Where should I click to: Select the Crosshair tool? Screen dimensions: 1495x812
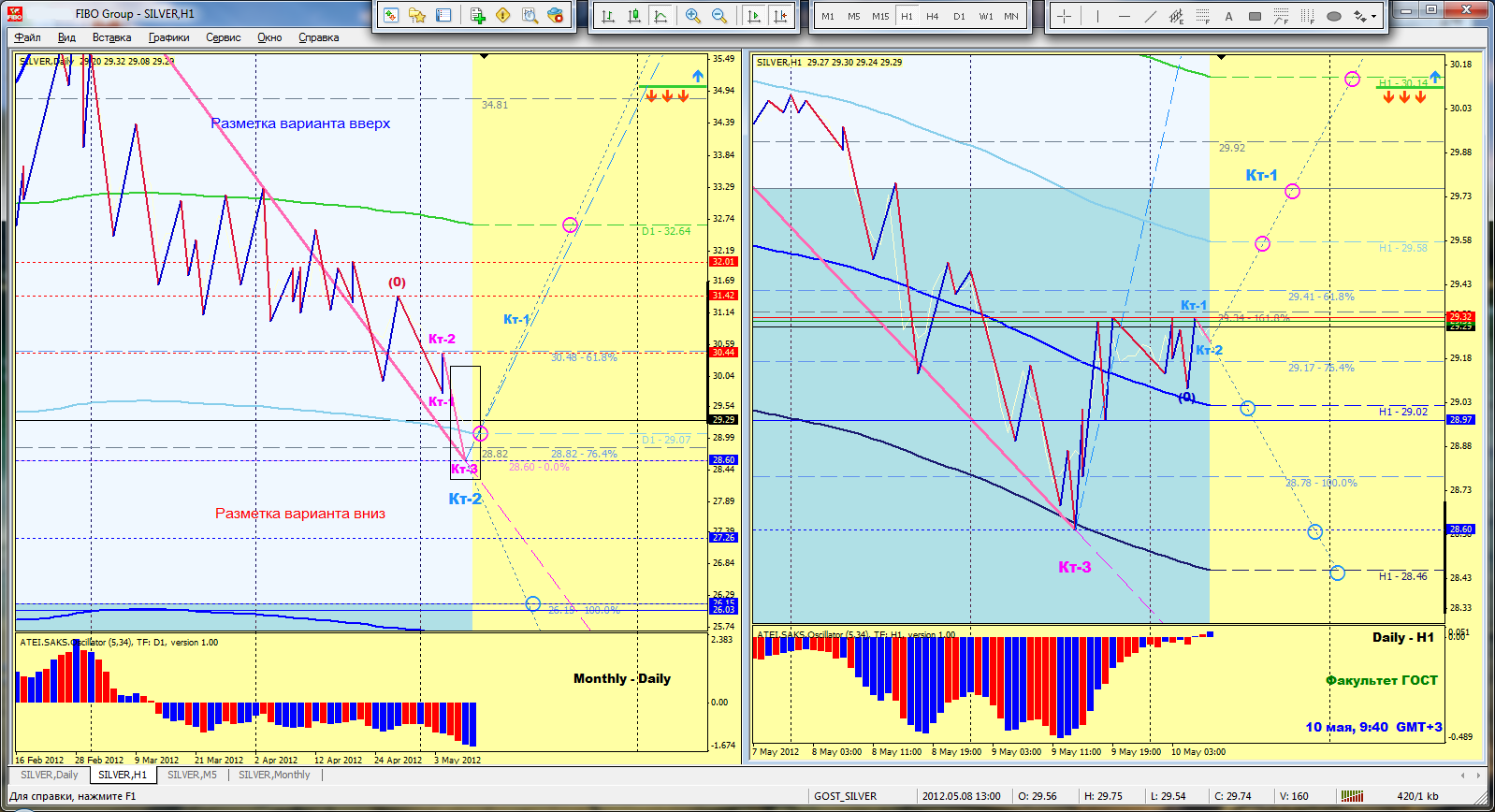(x=1065, y=16)
